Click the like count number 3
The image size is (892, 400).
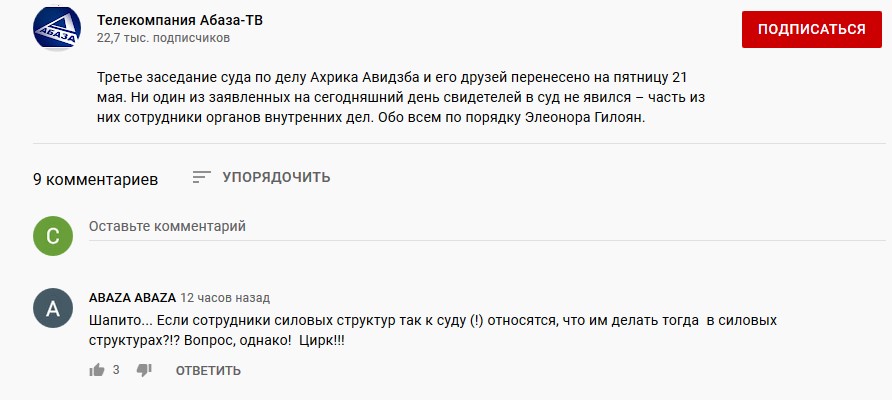point(116,370)
